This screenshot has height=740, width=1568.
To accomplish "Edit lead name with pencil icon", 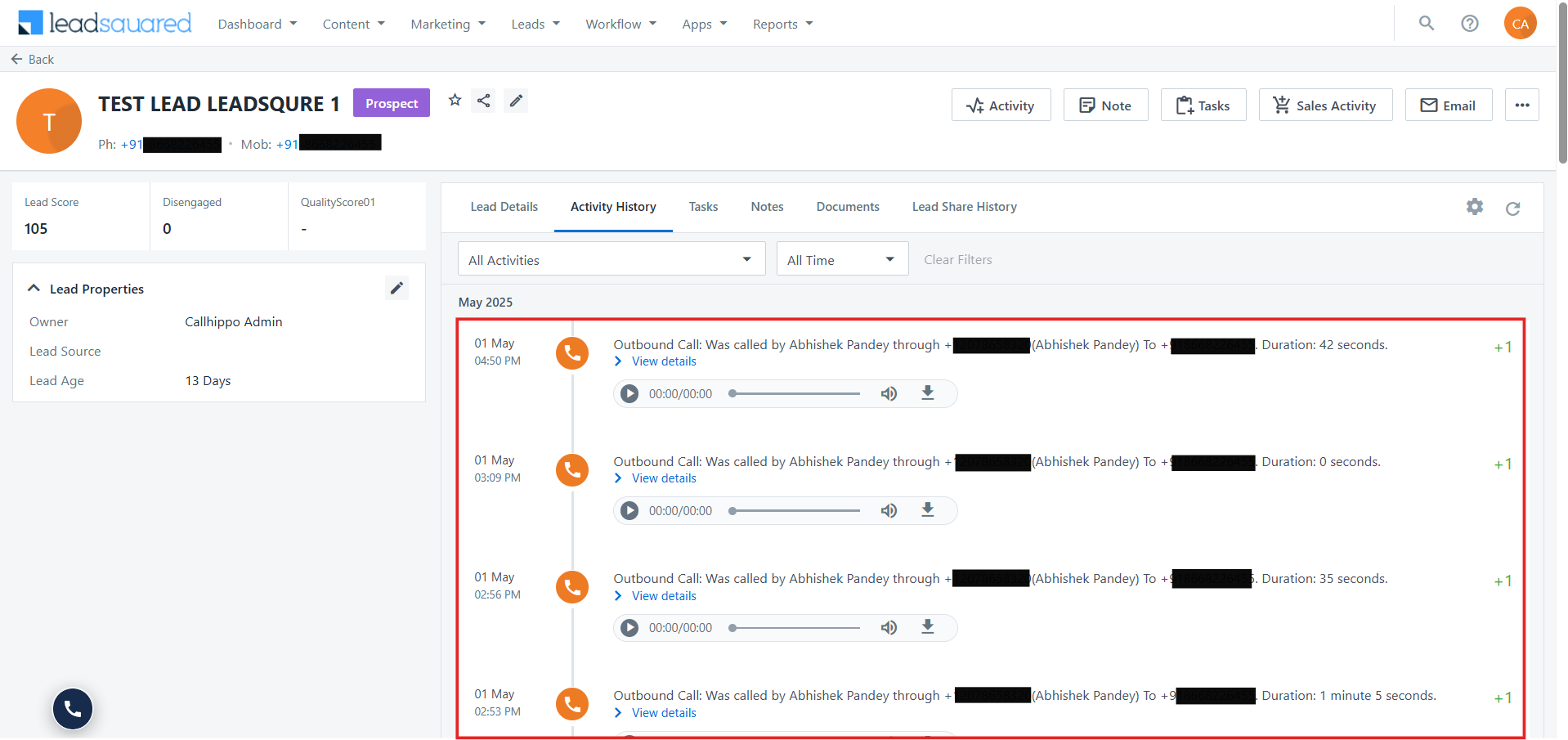I will click(516, 101).
